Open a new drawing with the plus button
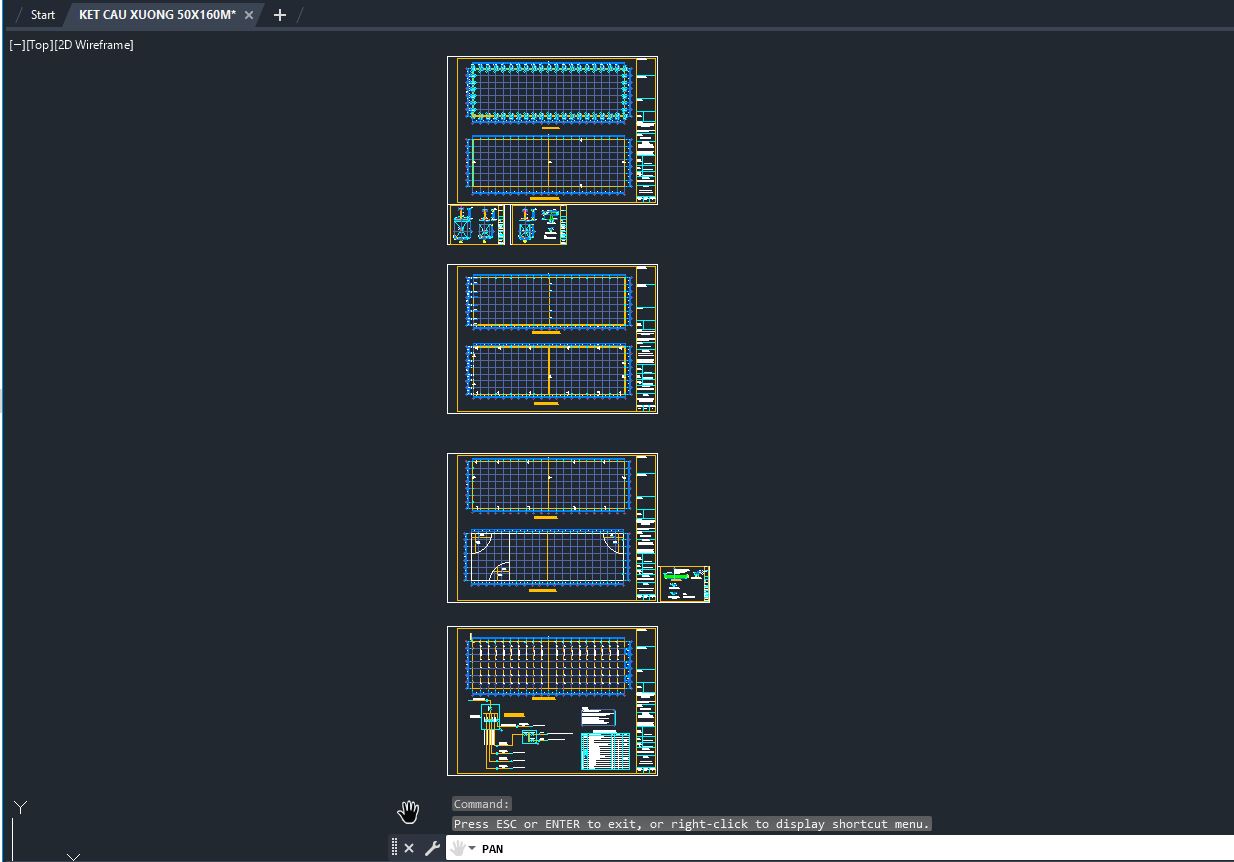The height and width of the screenshot is (862, 1234). click(280, 15)
